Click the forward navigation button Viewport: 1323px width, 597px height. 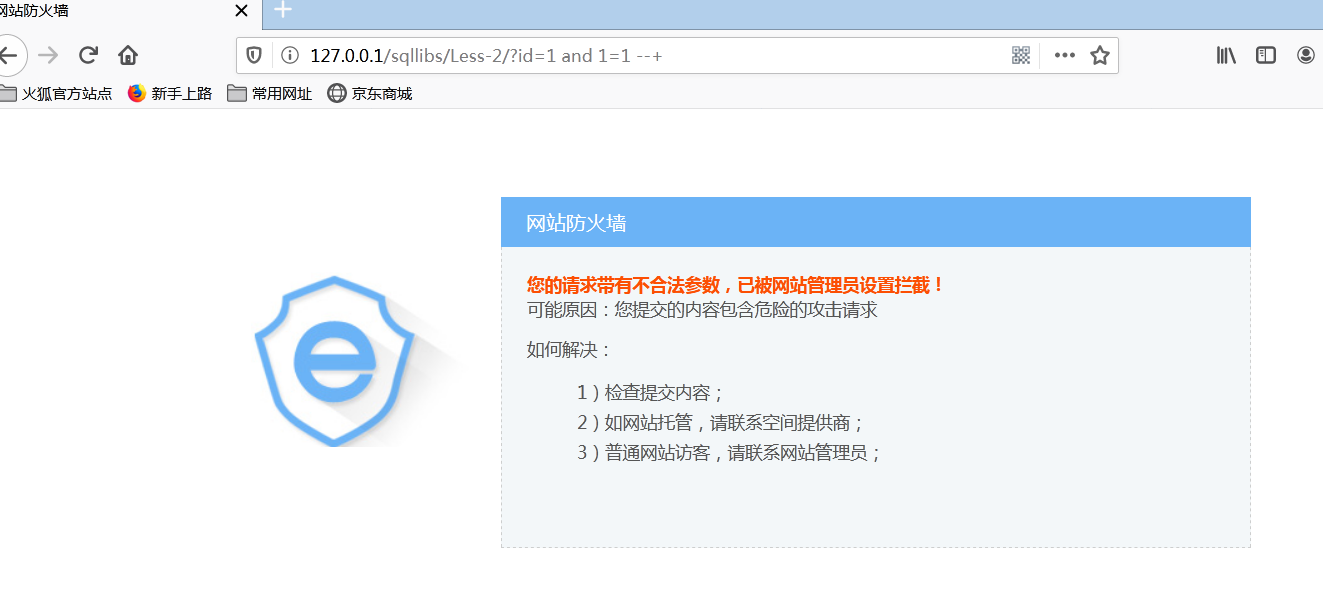(48, 55)
